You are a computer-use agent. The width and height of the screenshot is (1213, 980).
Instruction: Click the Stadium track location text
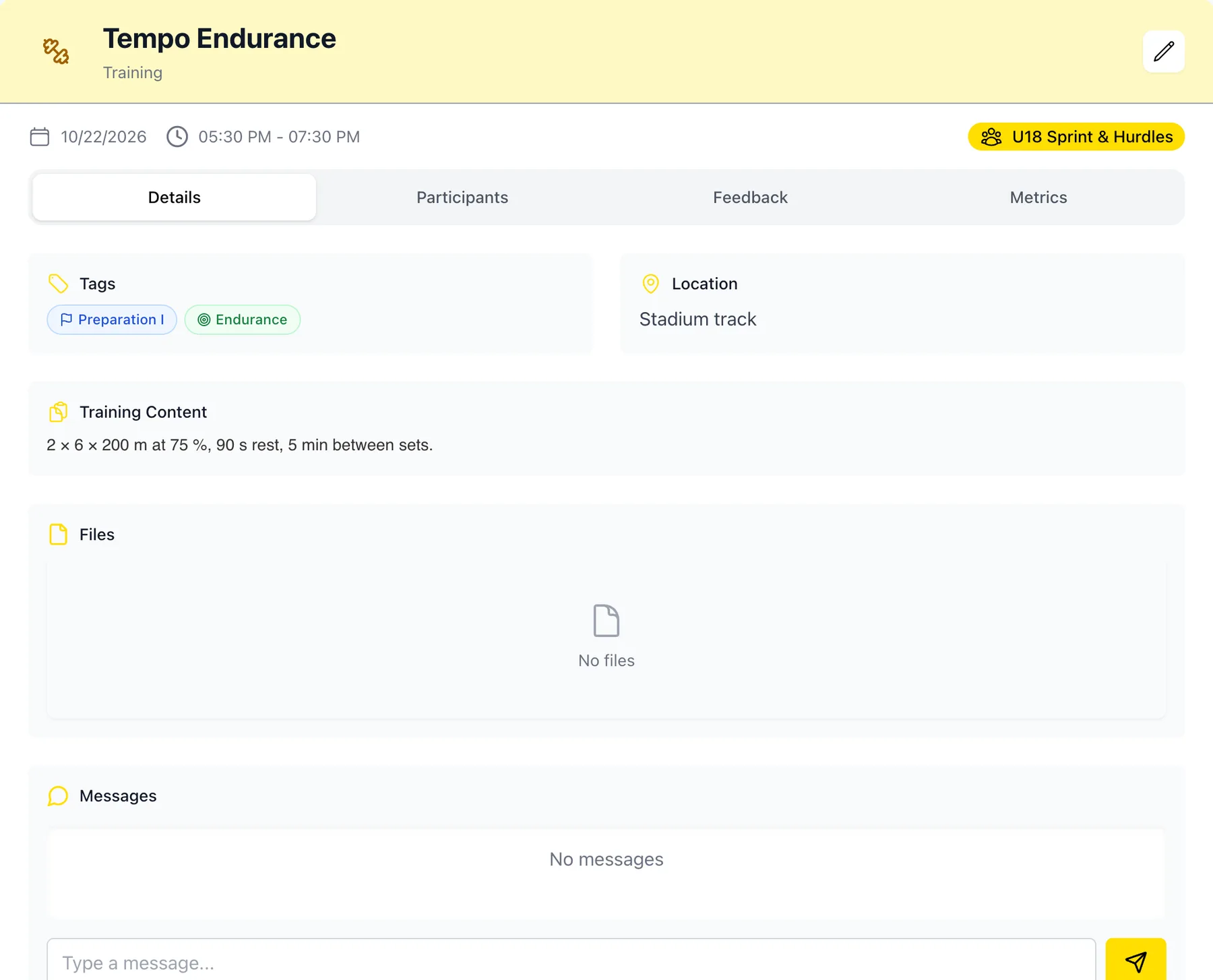pyautogui.click(x=697, y=319)
